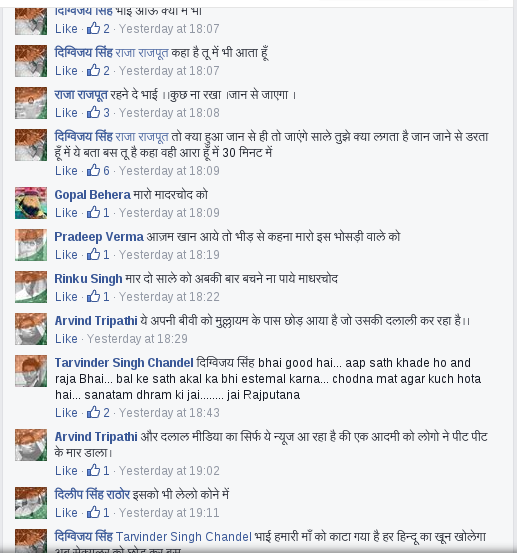
Task: Click thumbs-up icon under Gopal Behera's comment
Action: [93, 212]
